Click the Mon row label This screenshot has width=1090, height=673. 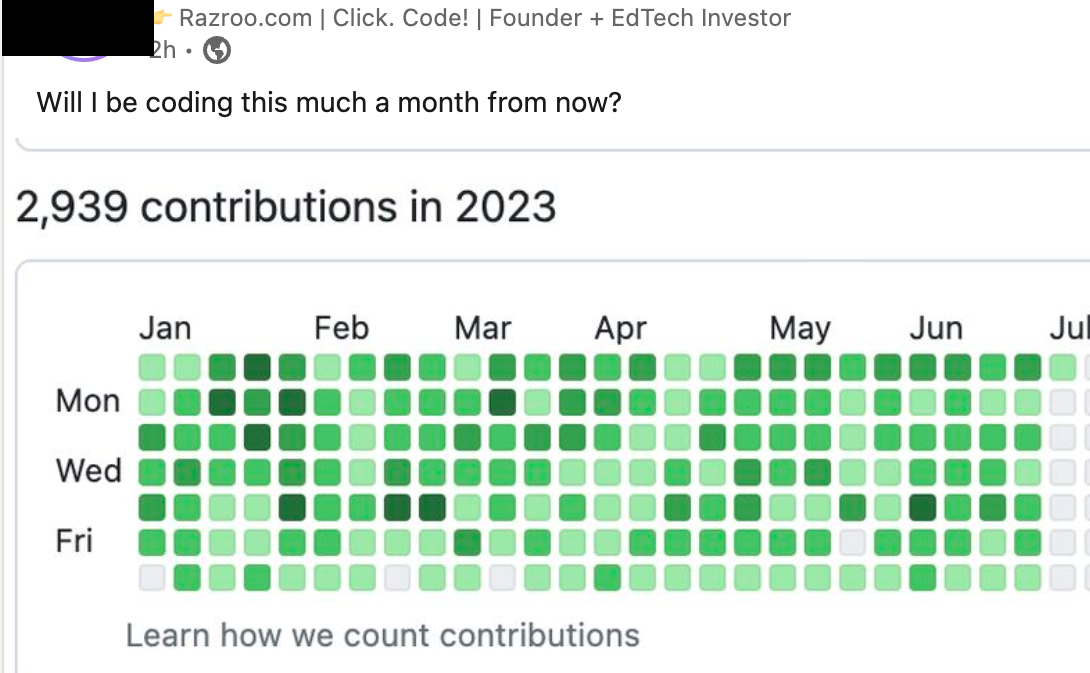pyautogui.click(x=88, y=401)
